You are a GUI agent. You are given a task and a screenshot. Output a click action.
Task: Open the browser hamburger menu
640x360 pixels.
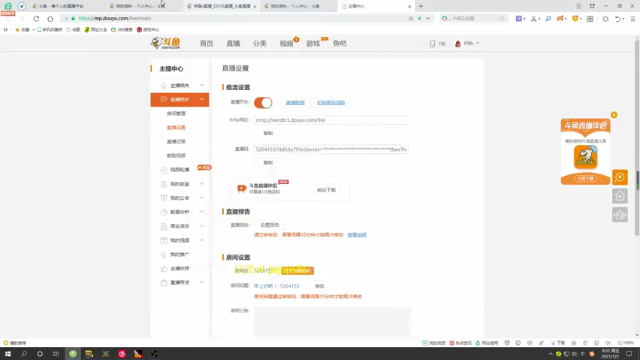click(x=633, y=19)
